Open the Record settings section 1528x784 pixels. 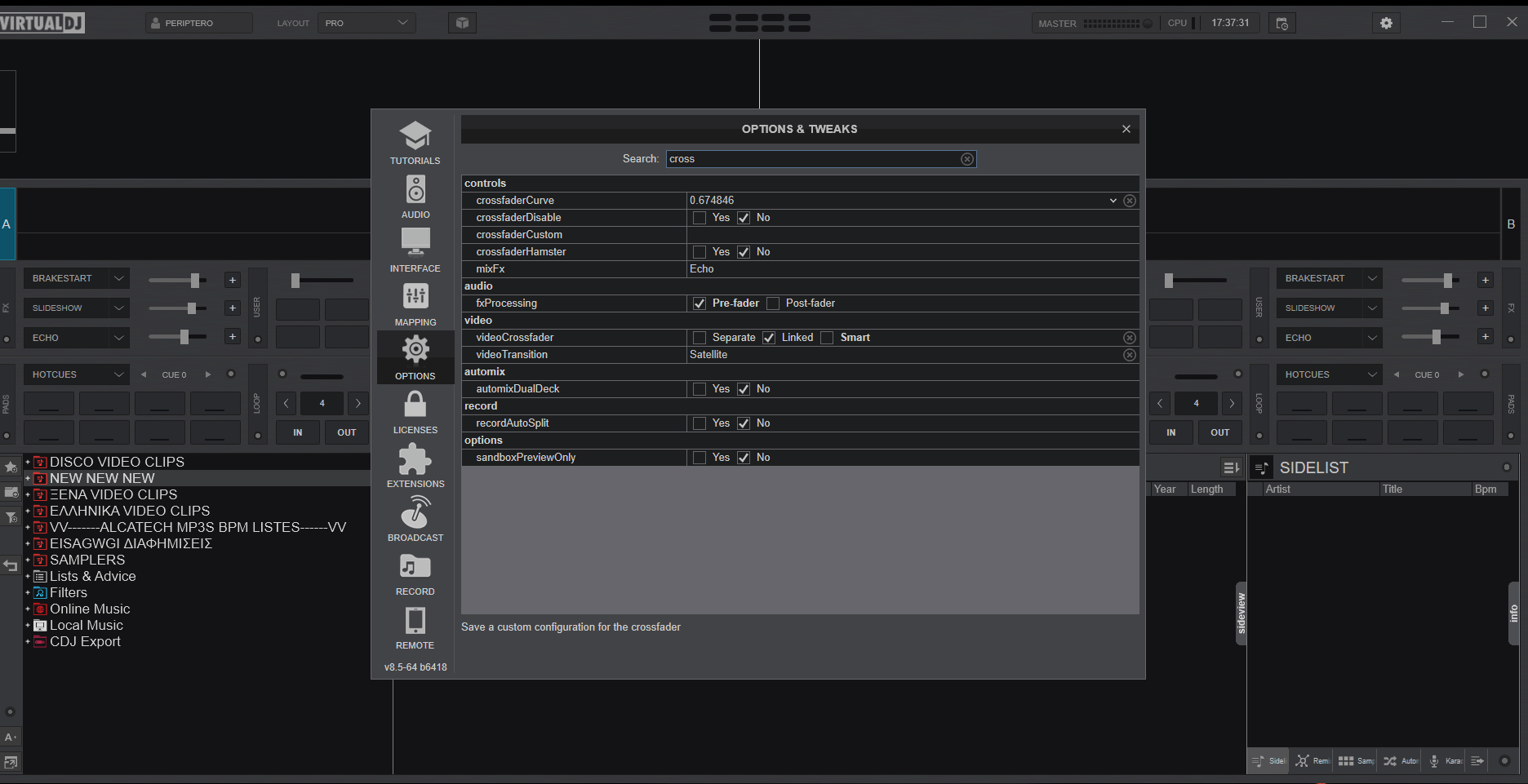tap(415, 574)
